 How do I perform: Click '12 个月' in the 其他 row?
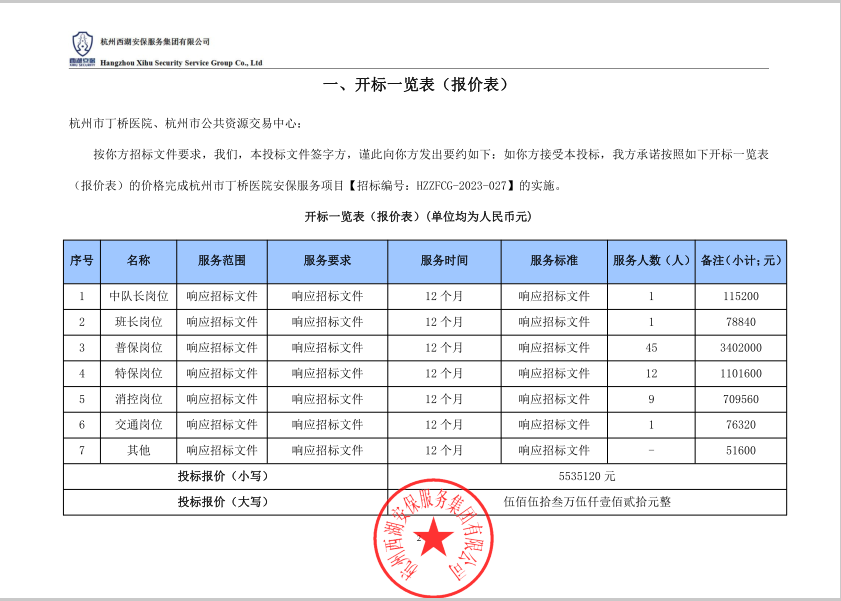(x=444, y=450)
